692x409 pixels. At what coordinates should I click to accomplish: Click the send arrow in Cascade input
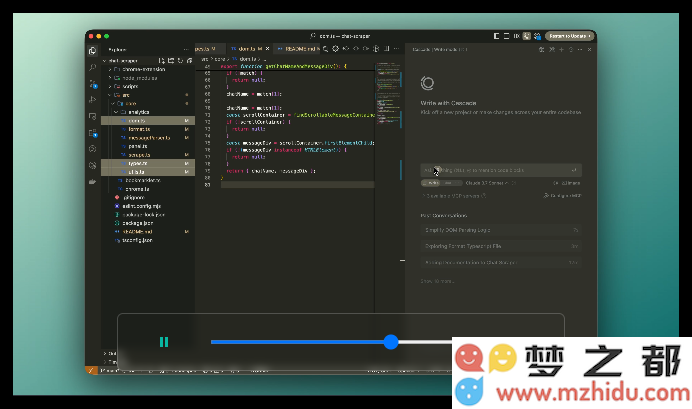pos(574,170)
